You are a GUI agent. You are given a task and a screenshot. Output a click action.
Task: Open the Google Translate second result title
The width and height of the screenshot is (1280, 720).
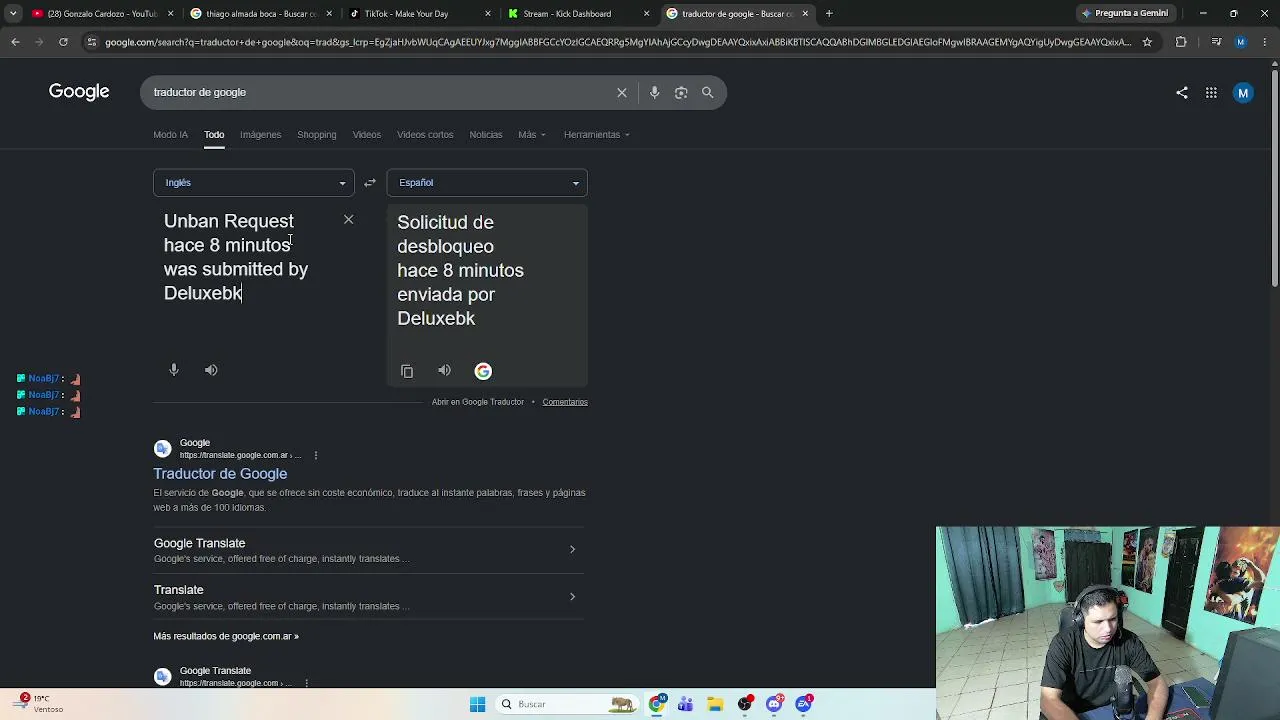click(x=215, y=671)
